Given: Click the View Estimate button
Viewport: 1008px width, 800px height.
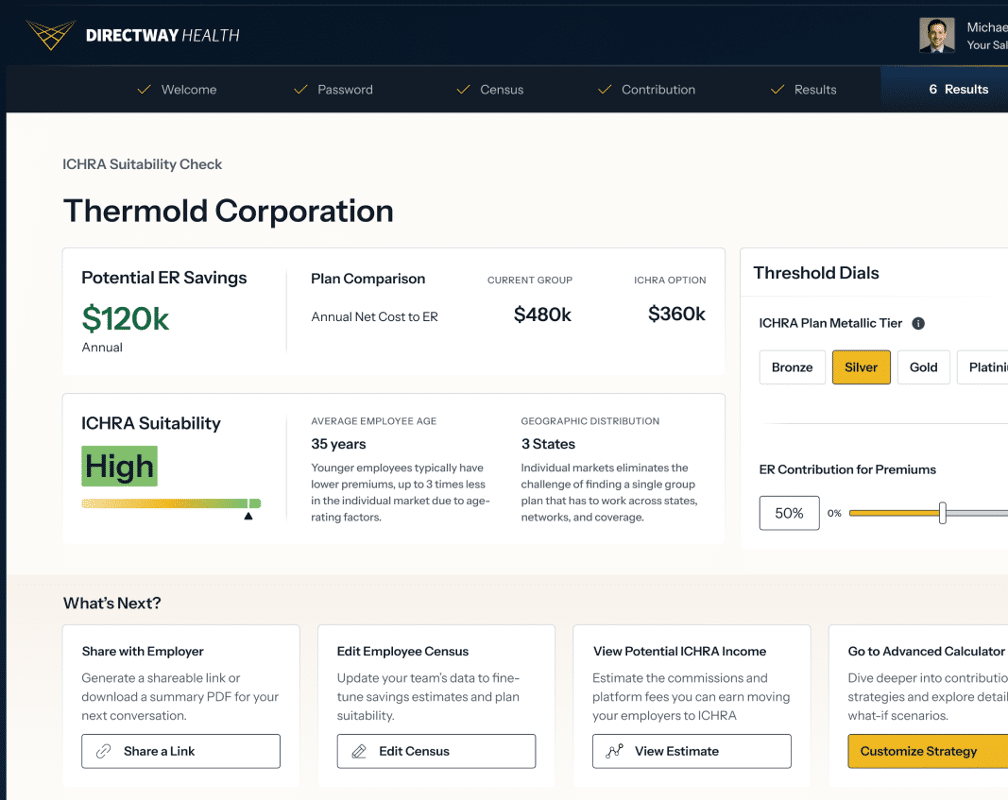Looking at the screenshot, I should 692,751.
